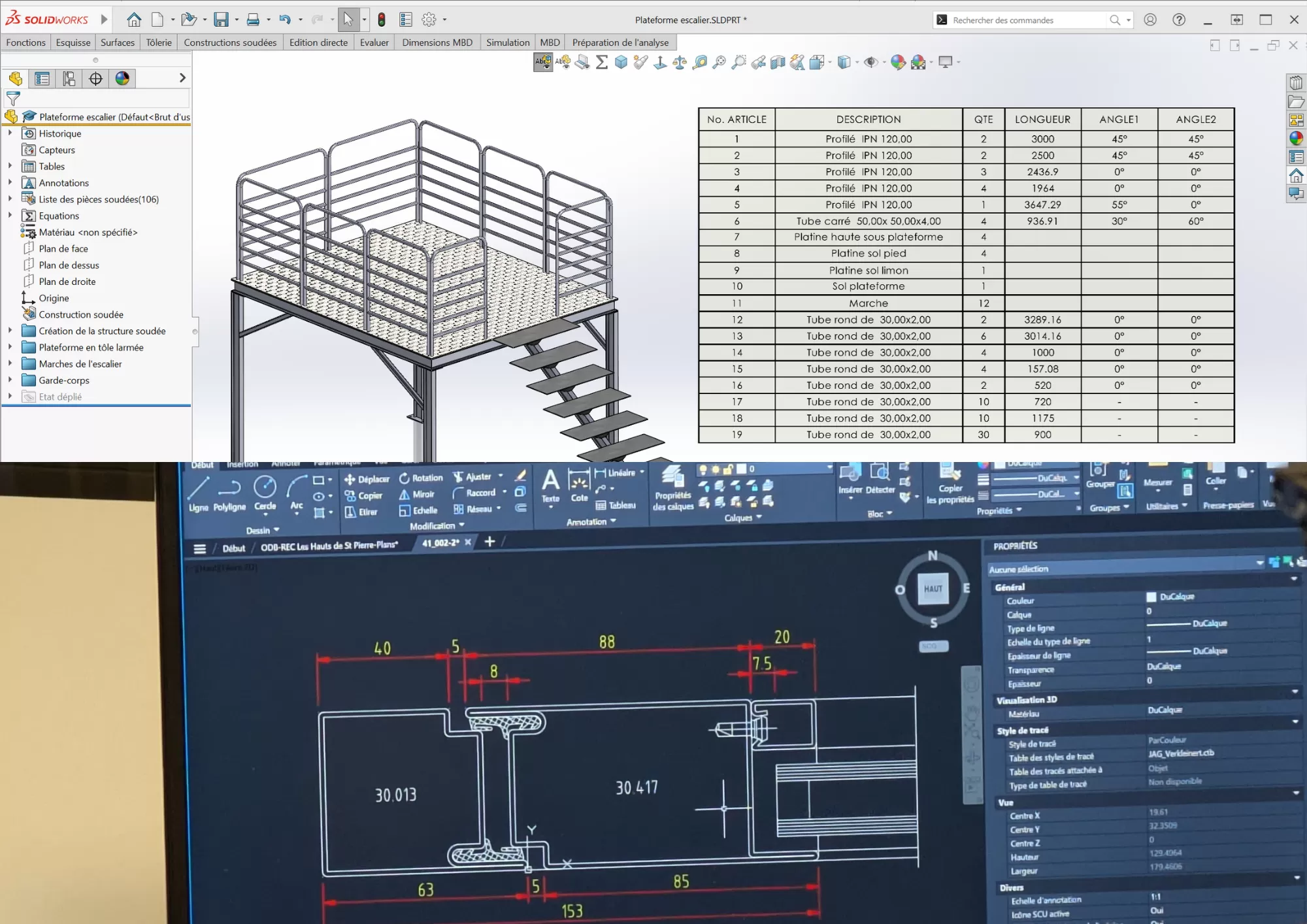Expand the Garde-corps tree item
This screenshot has width=1307, height=924.
10,380
